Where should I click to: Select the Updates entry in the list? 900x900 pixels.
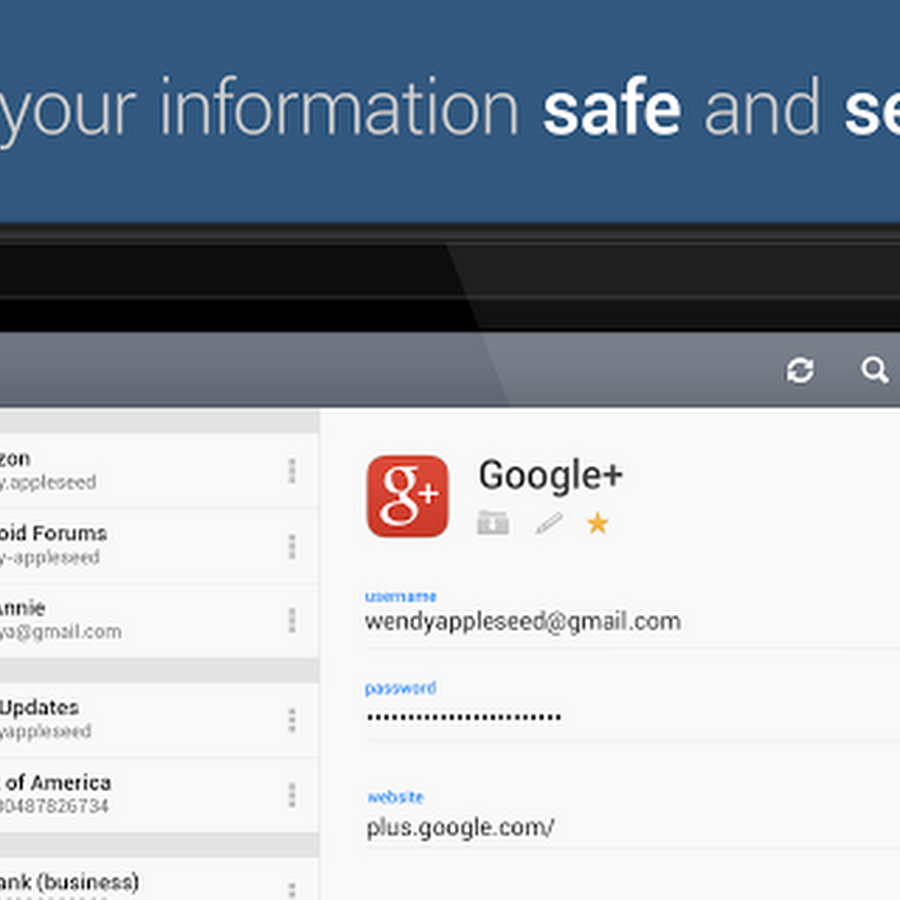click(x=120, y=719)
